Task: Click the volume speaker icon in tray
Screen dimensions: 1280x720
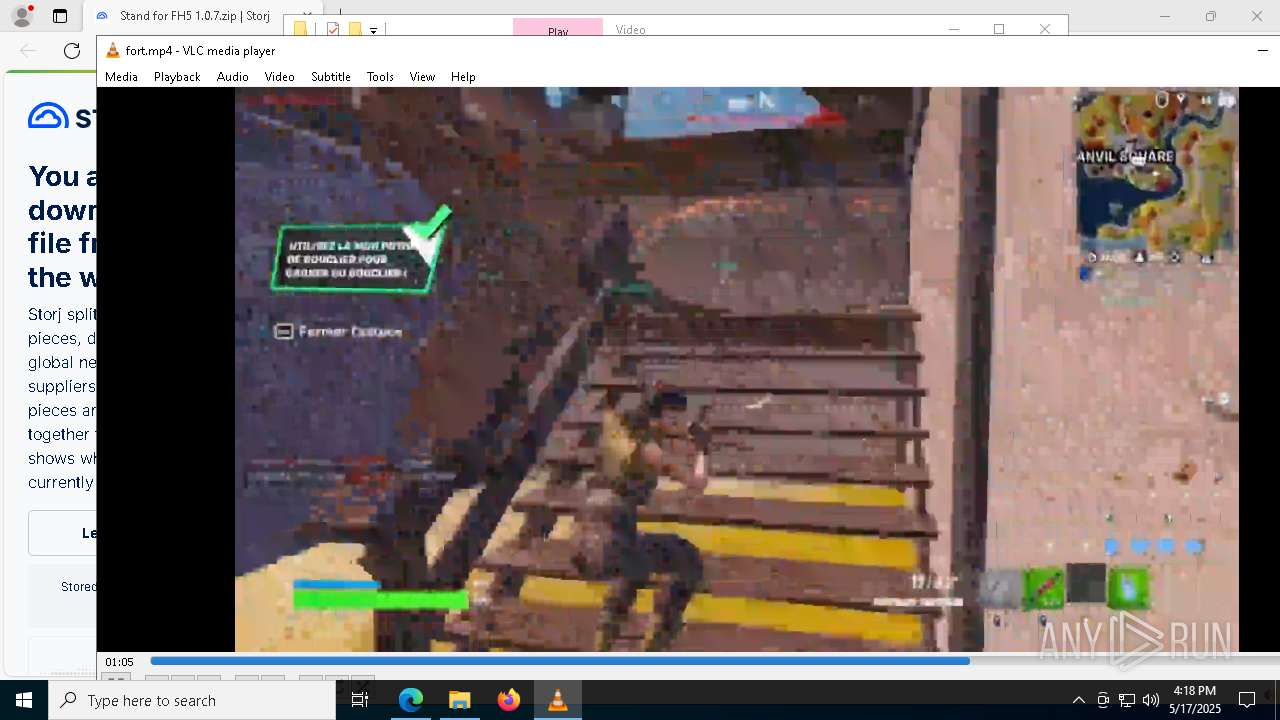Action: point(1151,700)
